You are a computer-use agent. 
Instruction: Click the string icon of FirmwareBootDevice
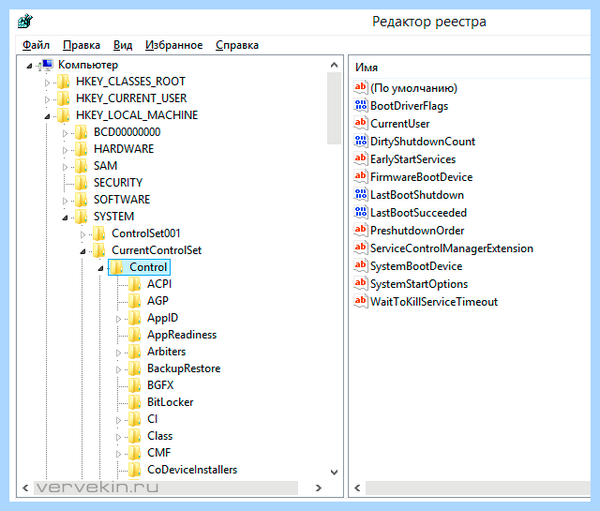360,176
